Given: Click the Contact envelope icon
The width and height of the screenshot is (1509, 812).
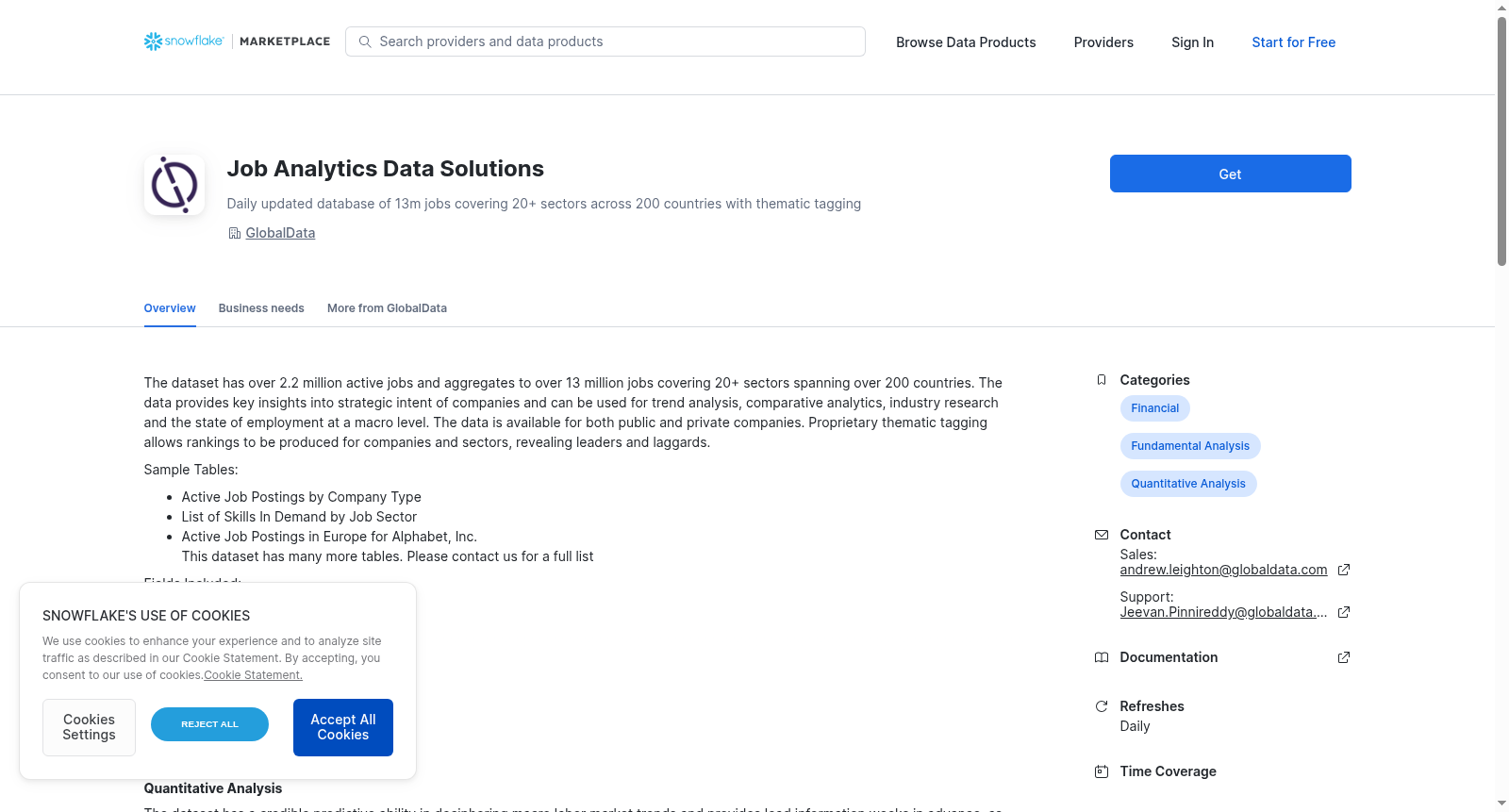Looking at the screenshot, I should [x=1102, y=535].
